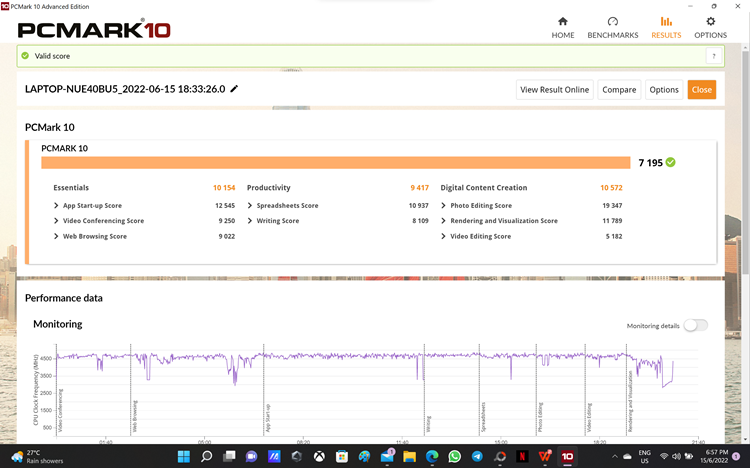Open Microsoft Store from taskbar
The height and width of the screenshot is (468, 750).
pyautogui.click(x=342, y=456)
